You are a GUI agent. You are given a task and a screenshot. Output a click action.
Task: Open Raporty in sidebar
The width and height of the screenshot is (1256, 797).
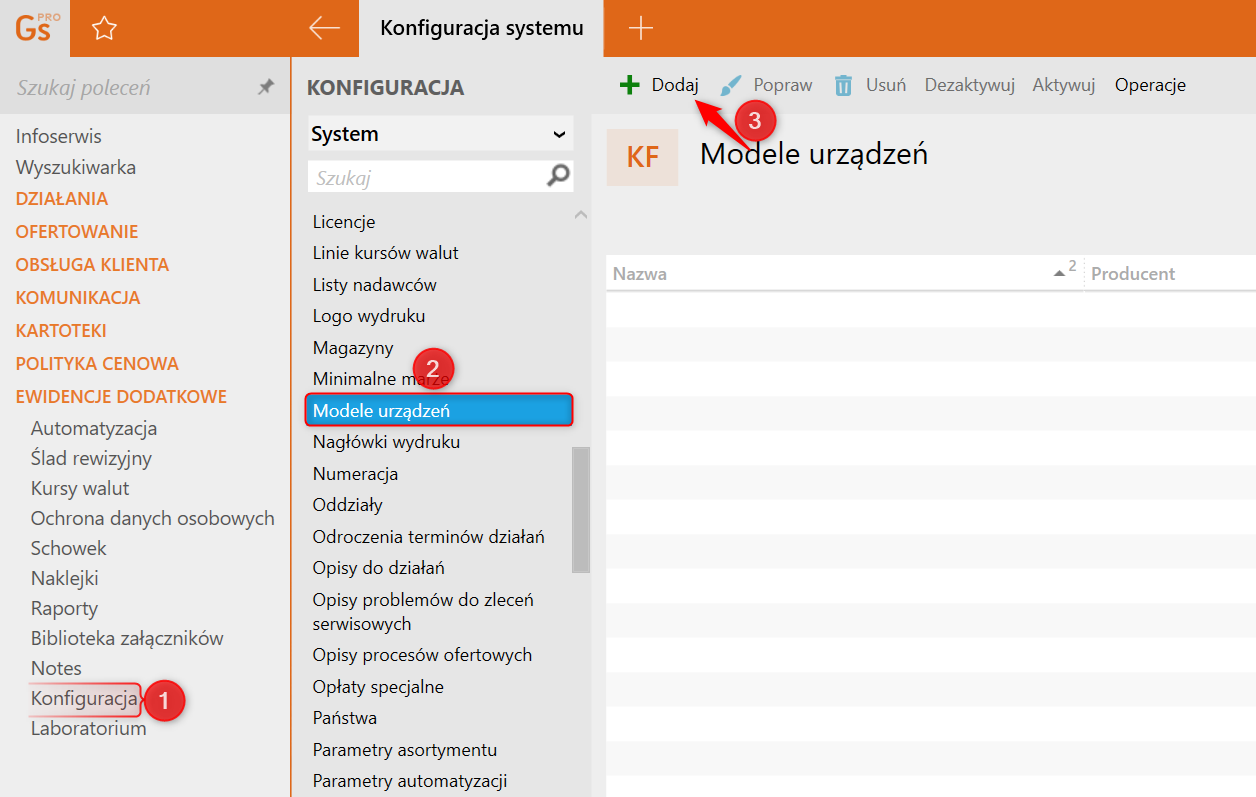tap(64, 608)
